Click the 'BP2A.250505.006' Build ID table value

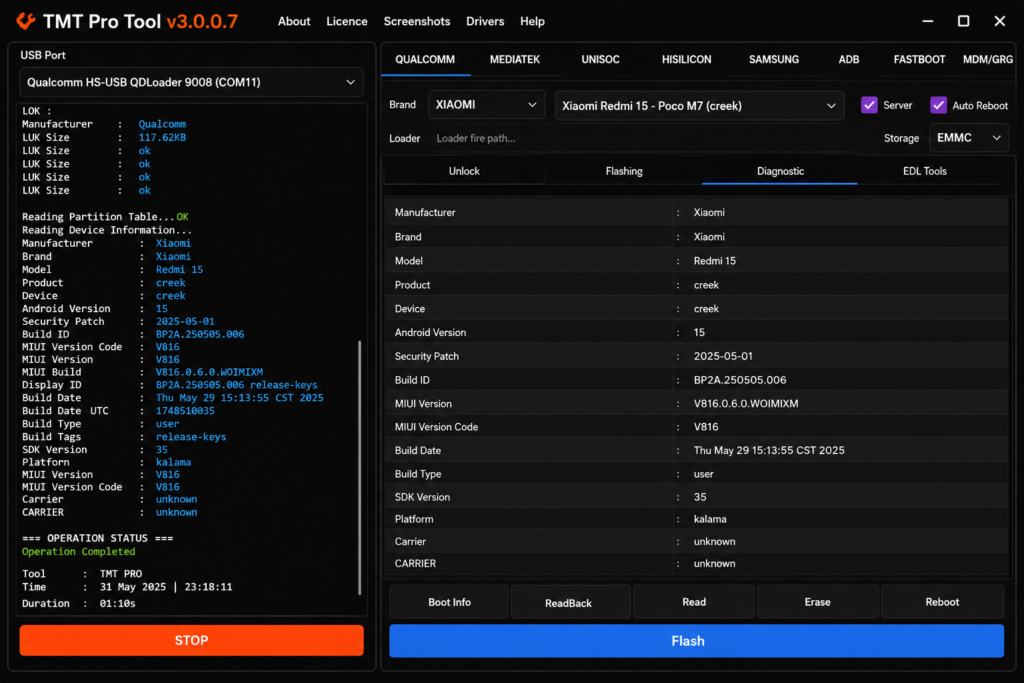point(740,380)
